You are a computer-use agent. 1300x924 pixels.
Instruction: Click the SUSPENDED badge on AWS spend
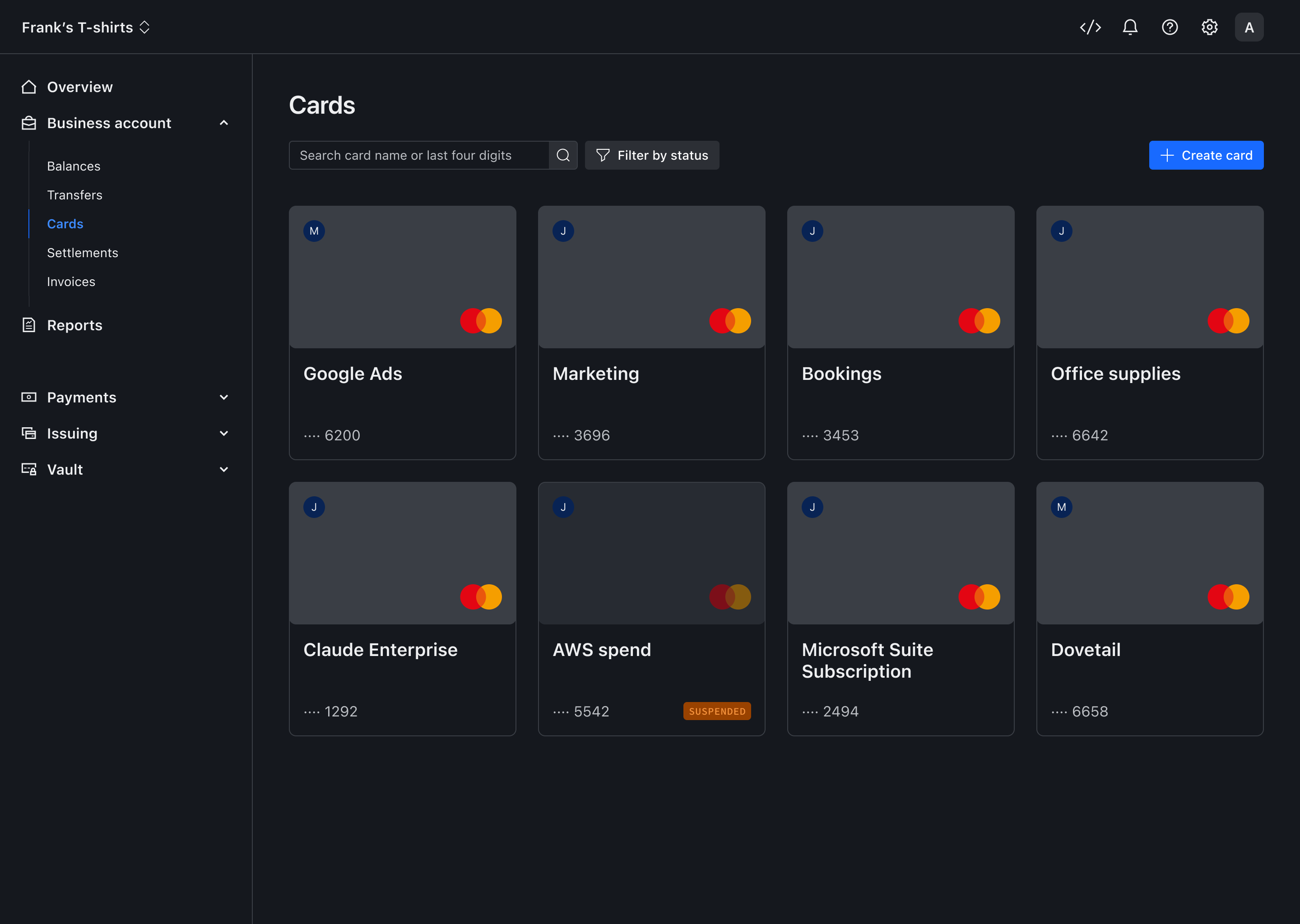pyautogui.click(x=717, y=711)
